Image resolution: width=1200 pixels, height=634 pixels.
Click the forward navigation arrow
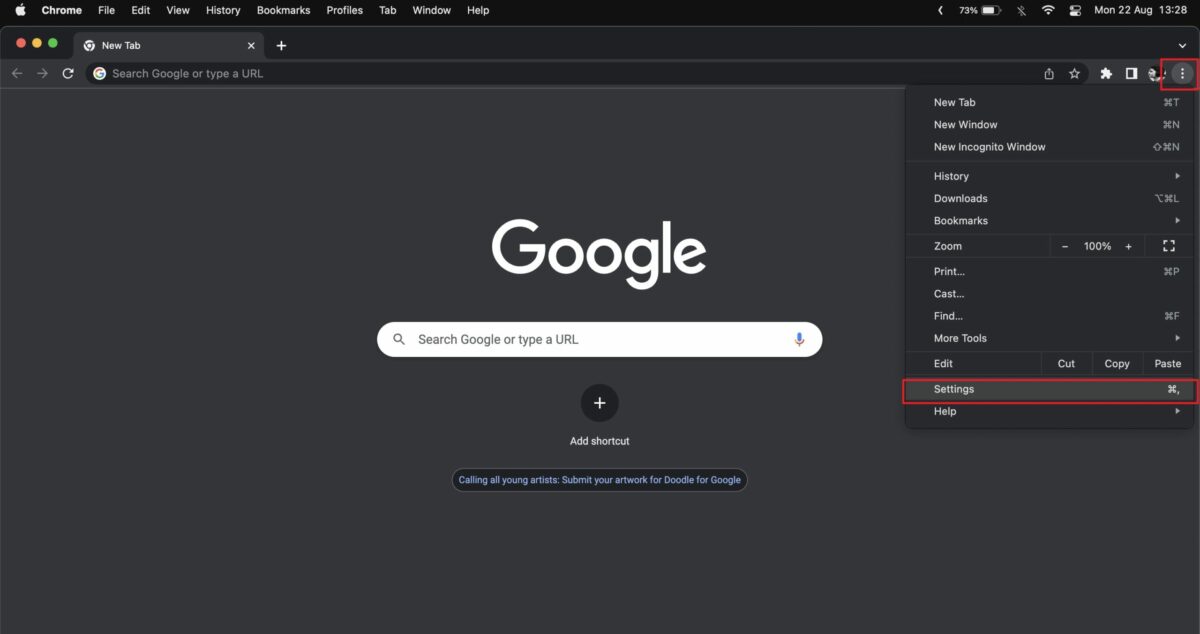pos(42,73)
